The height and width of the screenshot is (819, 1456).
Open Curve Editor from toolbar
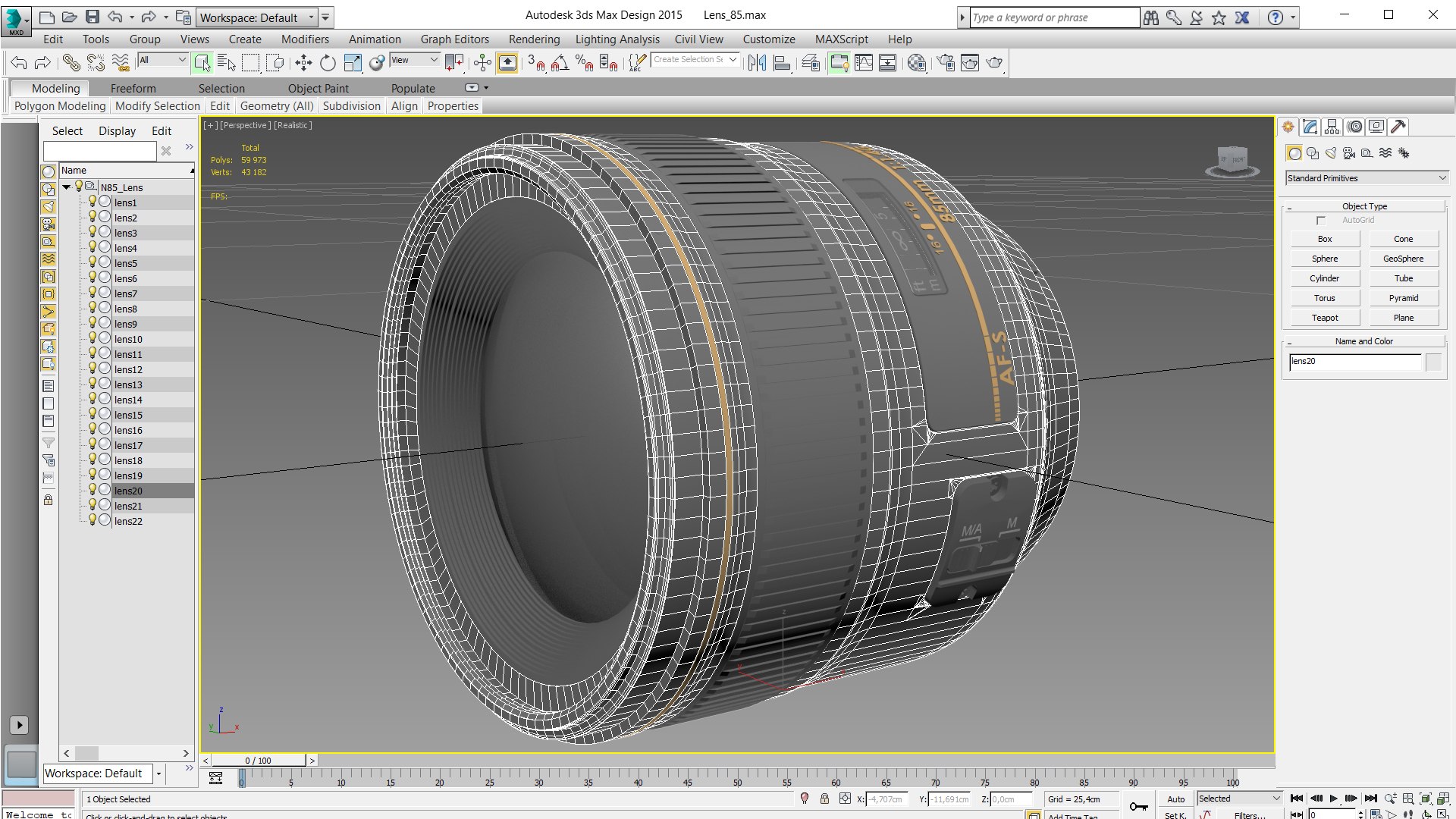(864, 63)
